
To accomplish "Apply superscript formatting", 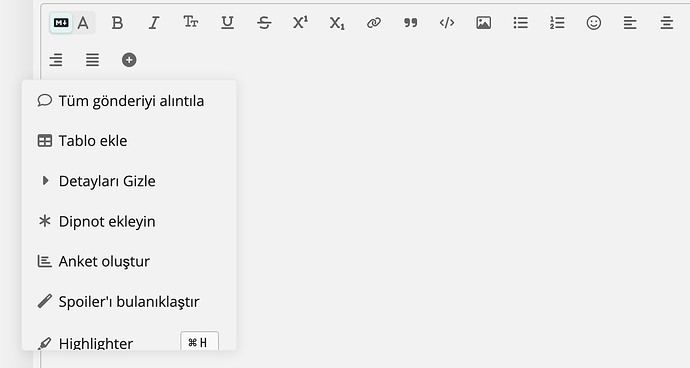I will coord(301,23).
